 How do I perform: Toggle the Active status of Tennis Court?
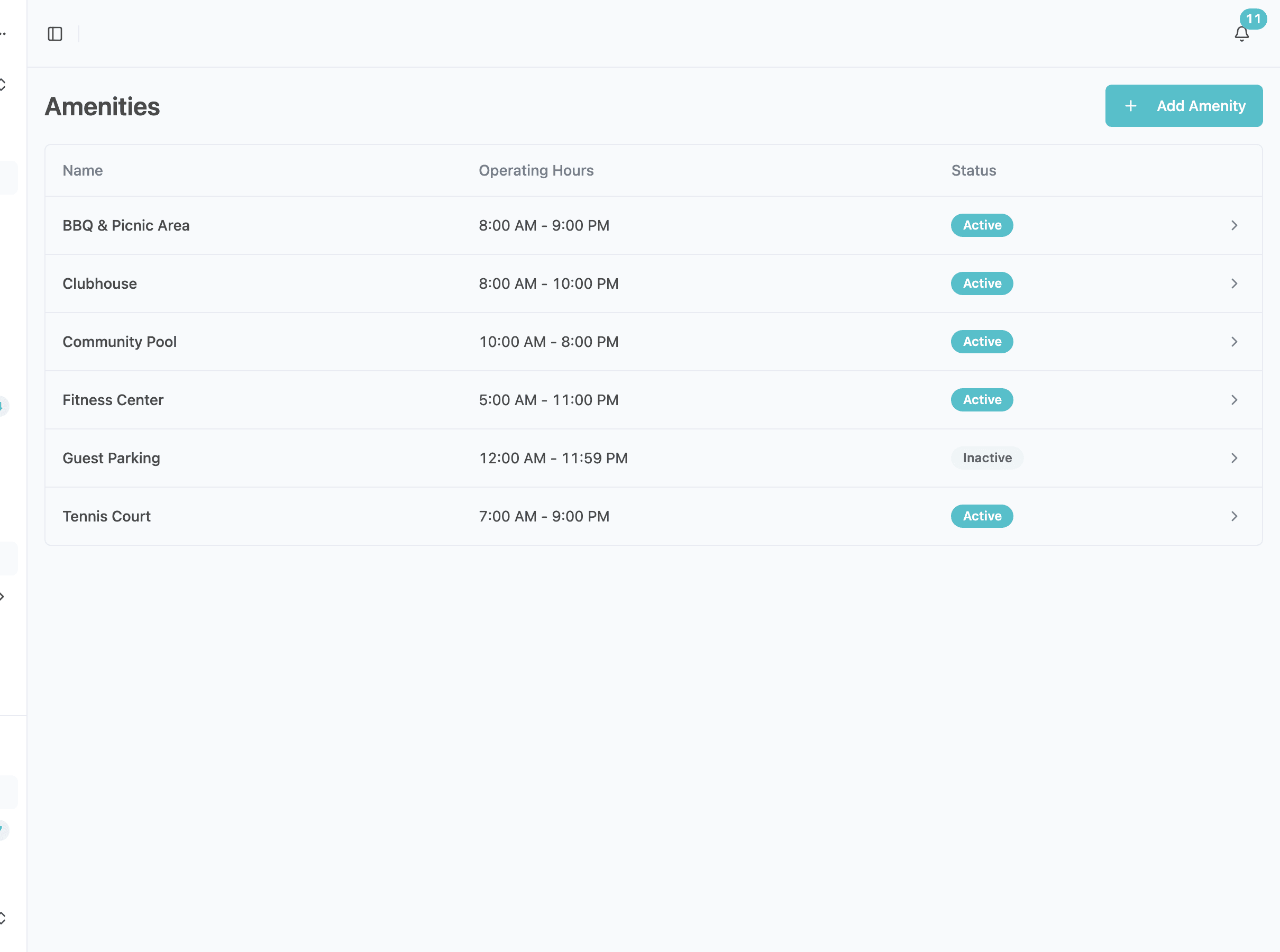pyautogui.click(x=982, y=516)
